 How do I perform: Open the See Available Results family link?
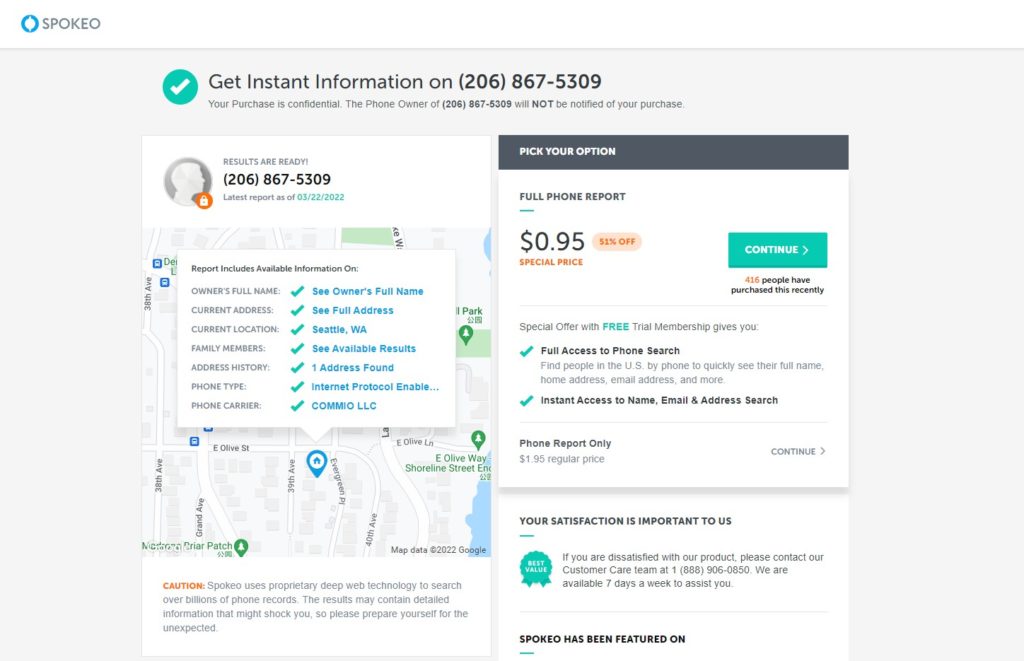[x=363, y=348]
